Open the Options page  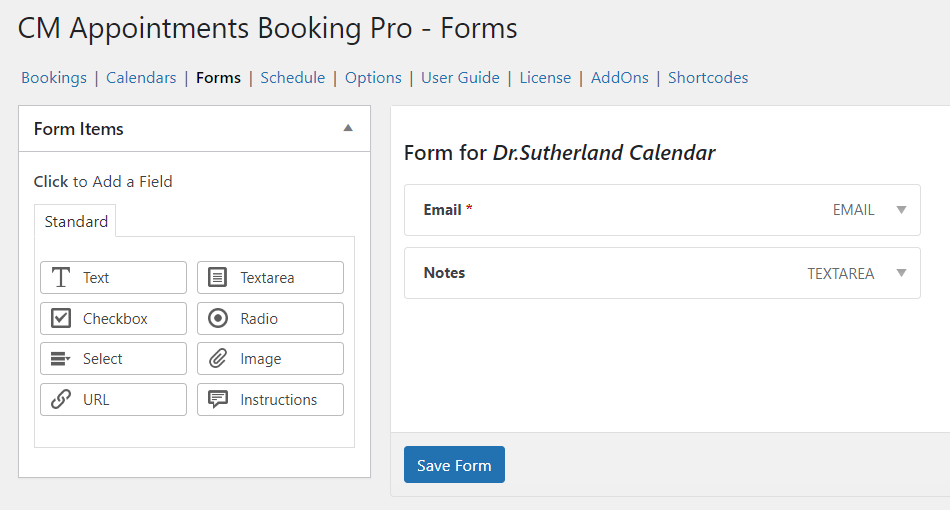[x=373, y=78]
